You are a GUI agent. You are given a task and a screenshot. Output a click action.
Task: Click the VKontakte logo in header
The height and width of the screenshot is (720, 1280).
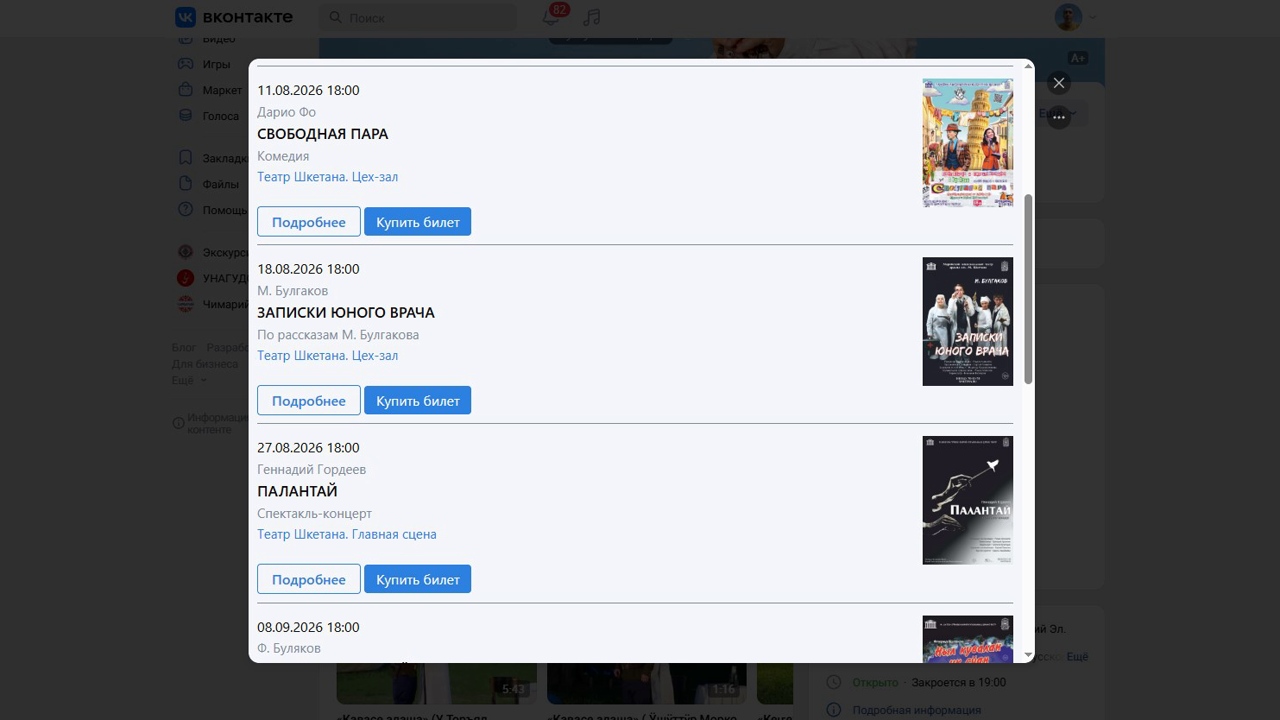234,17
